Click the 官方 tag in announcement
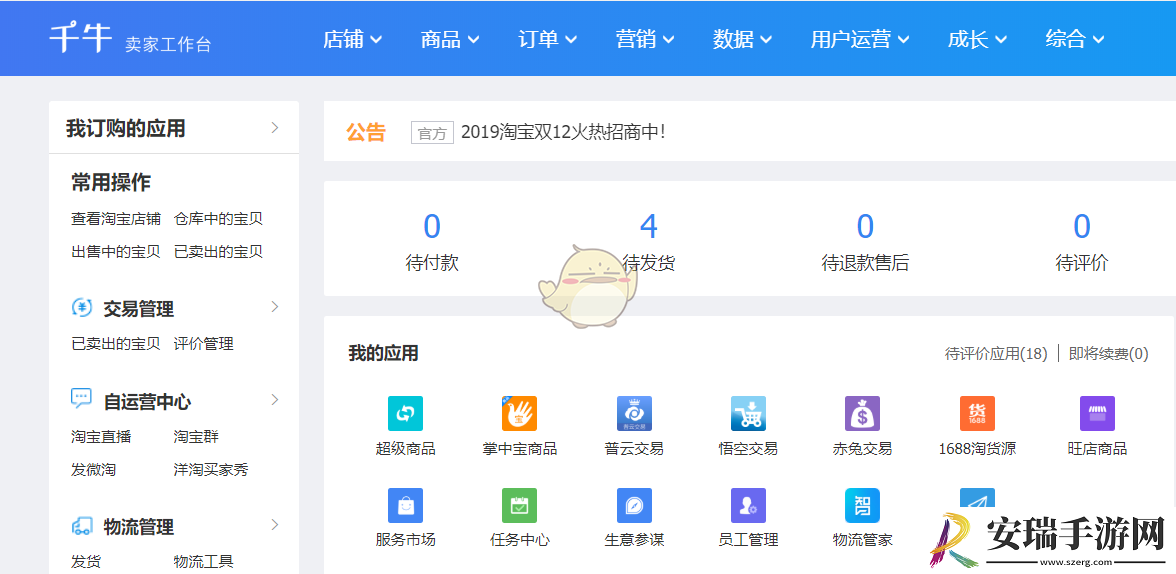This screenshot has height=574, width=1176. pyautogui.click(x=432, y=133)
